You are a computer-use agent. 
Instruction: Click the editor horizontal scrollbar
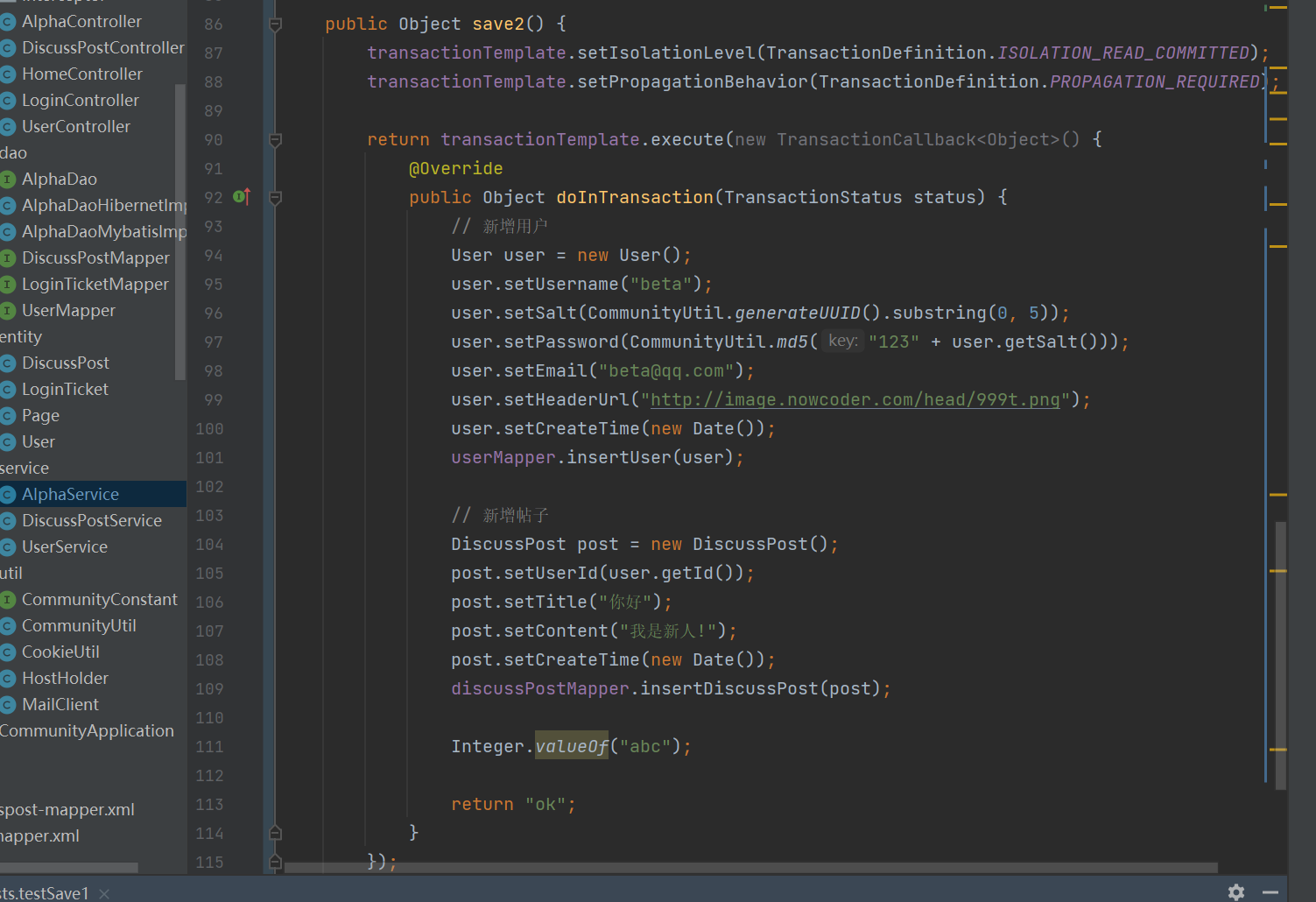coord(750,868)
